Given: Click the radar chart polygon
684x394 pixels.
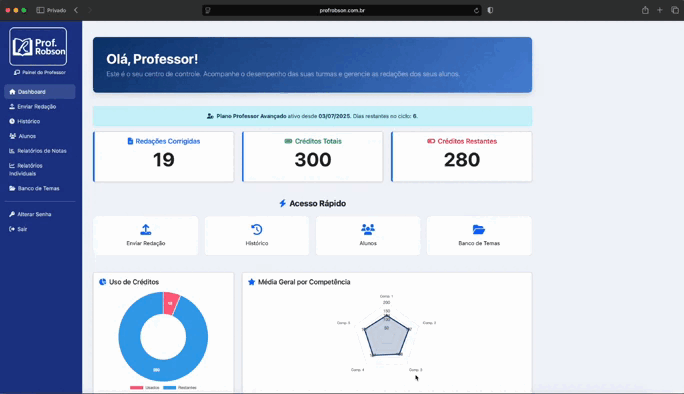Looking at the screenshot, I should [386, 337].
